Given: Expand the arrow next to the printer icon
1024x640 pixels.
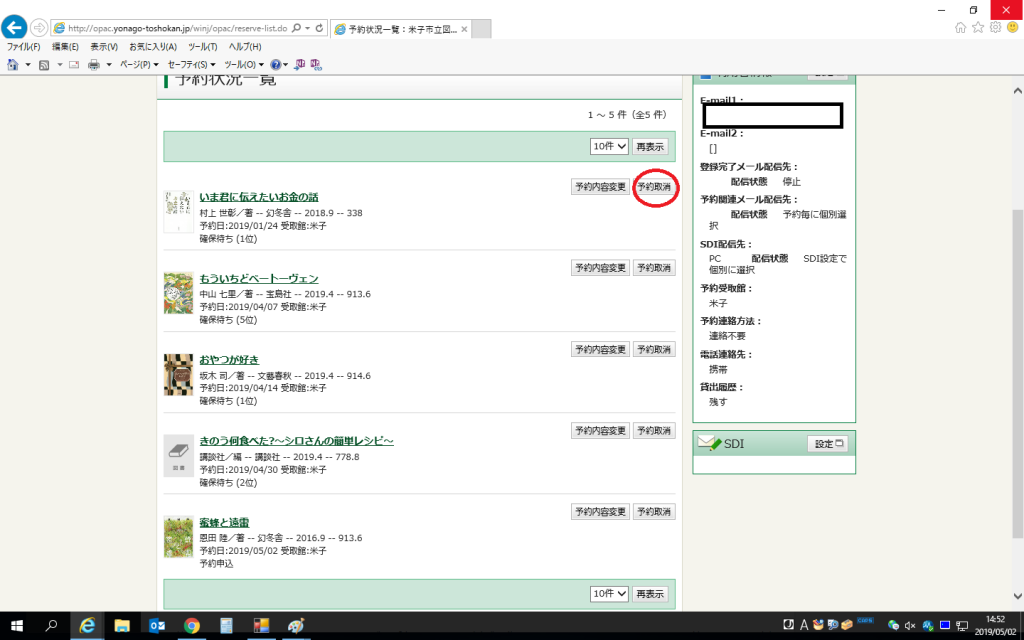Looking at the screenshot, I should pos(108,65).
